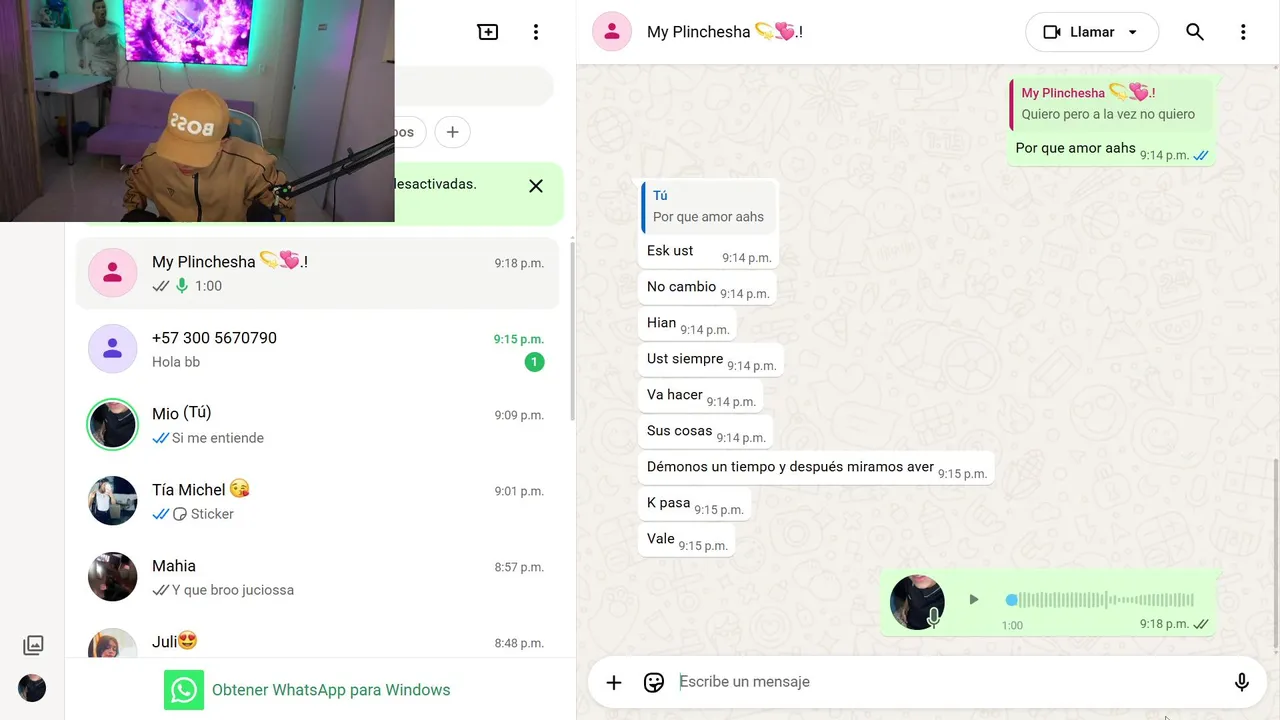Seek along the voice message waveform
The width and height of the screenshot is (1280, 720).
coord(1101,600)
